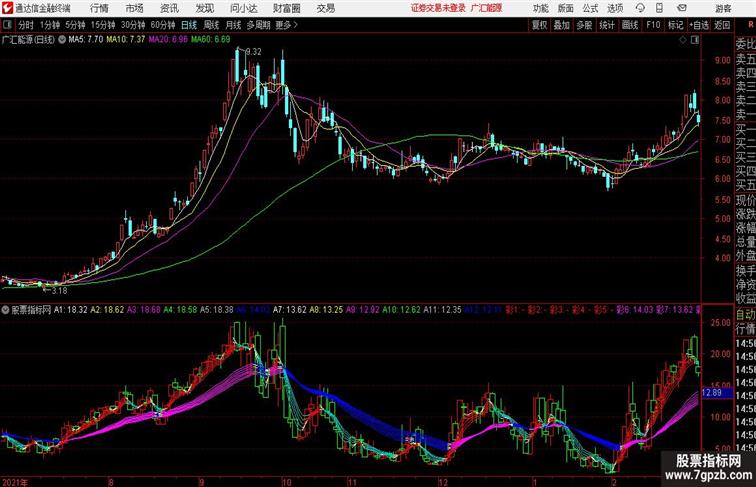This screenshot has width=756, height=487.
Task: Click the mobile phone icon
Action: 660,8
